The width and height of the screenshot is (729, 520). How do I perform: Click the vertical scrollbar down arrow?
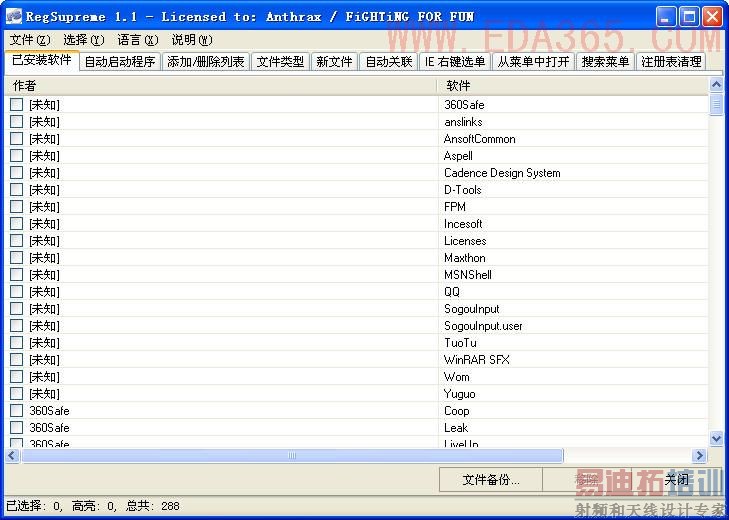click(x=716, y=438)
